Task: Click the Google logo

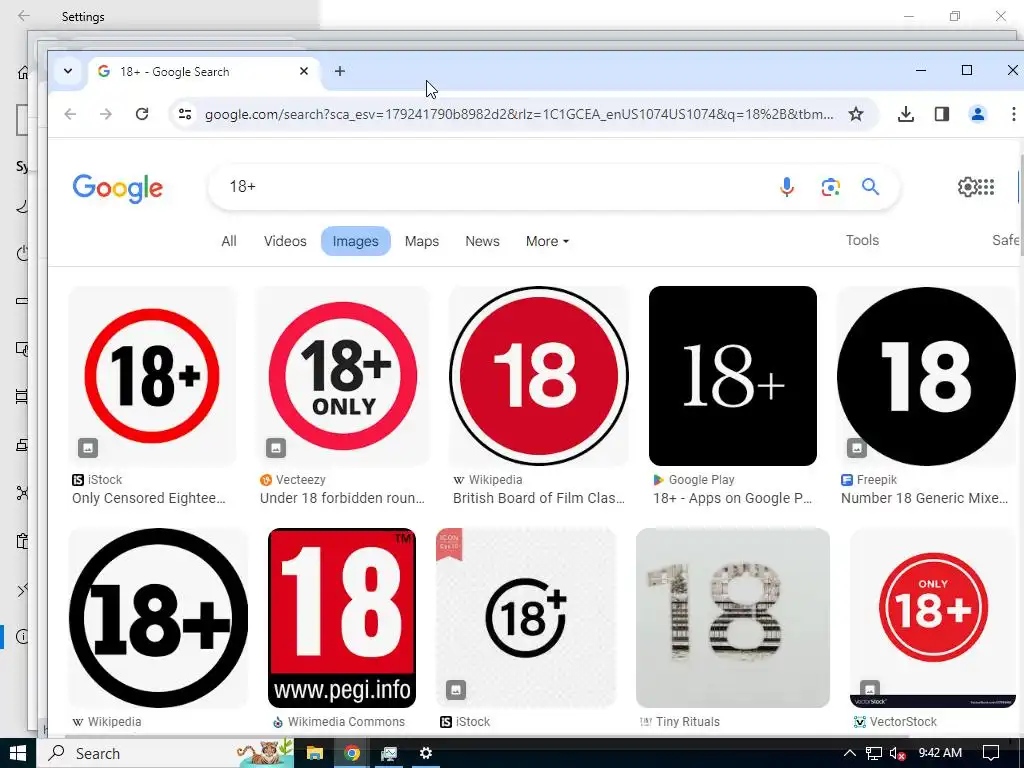Action: [118, 188]
